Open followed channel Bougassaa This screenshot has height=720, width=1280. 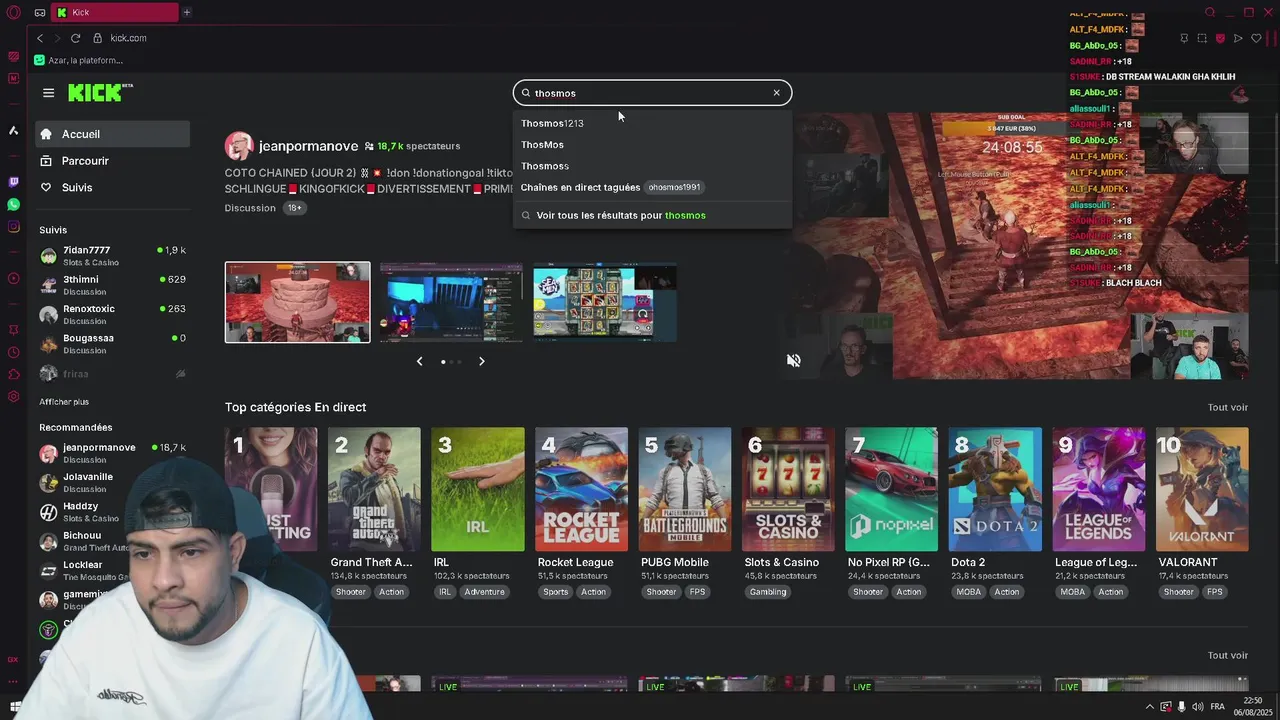coord(112,343)
